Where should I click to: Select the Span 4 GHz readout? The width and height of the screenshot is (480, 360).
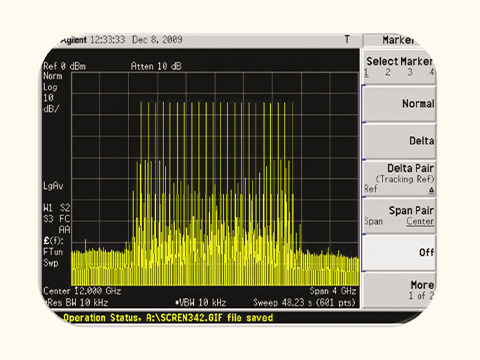click(x=333, y=291)
